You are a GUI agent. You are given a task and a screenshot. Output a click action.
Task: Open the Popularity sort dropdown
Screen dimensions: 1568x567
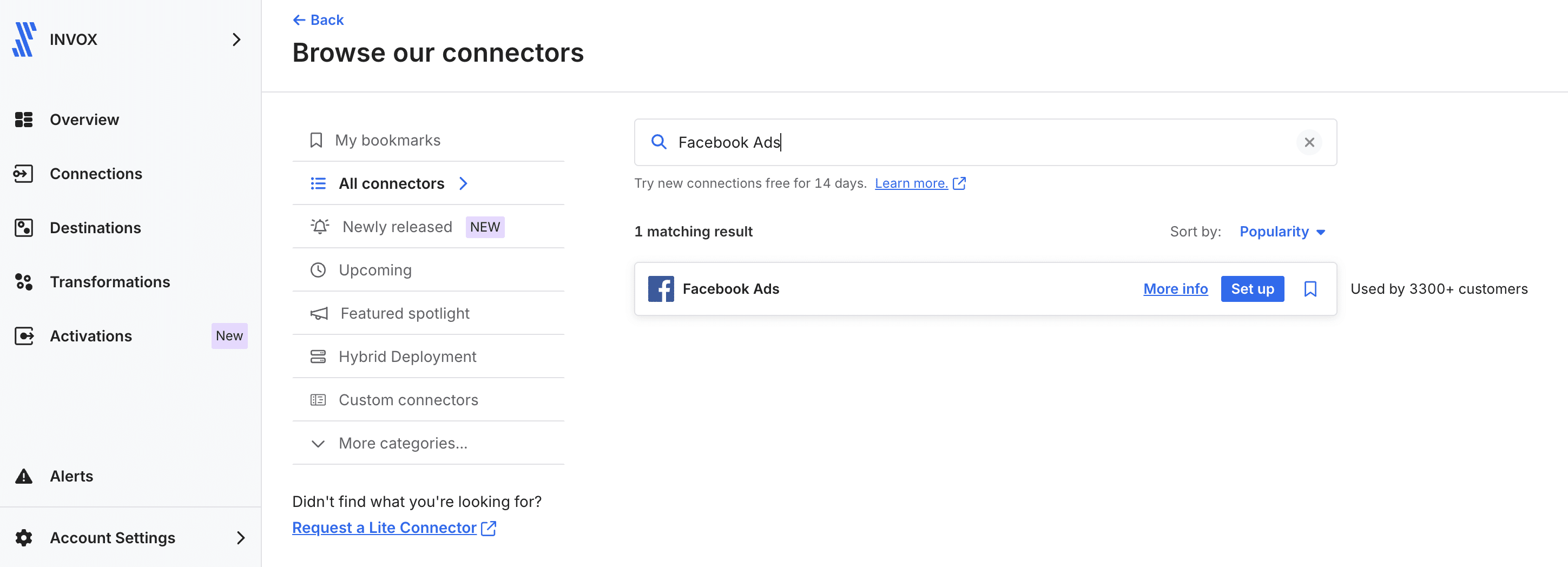(1282, 232)
